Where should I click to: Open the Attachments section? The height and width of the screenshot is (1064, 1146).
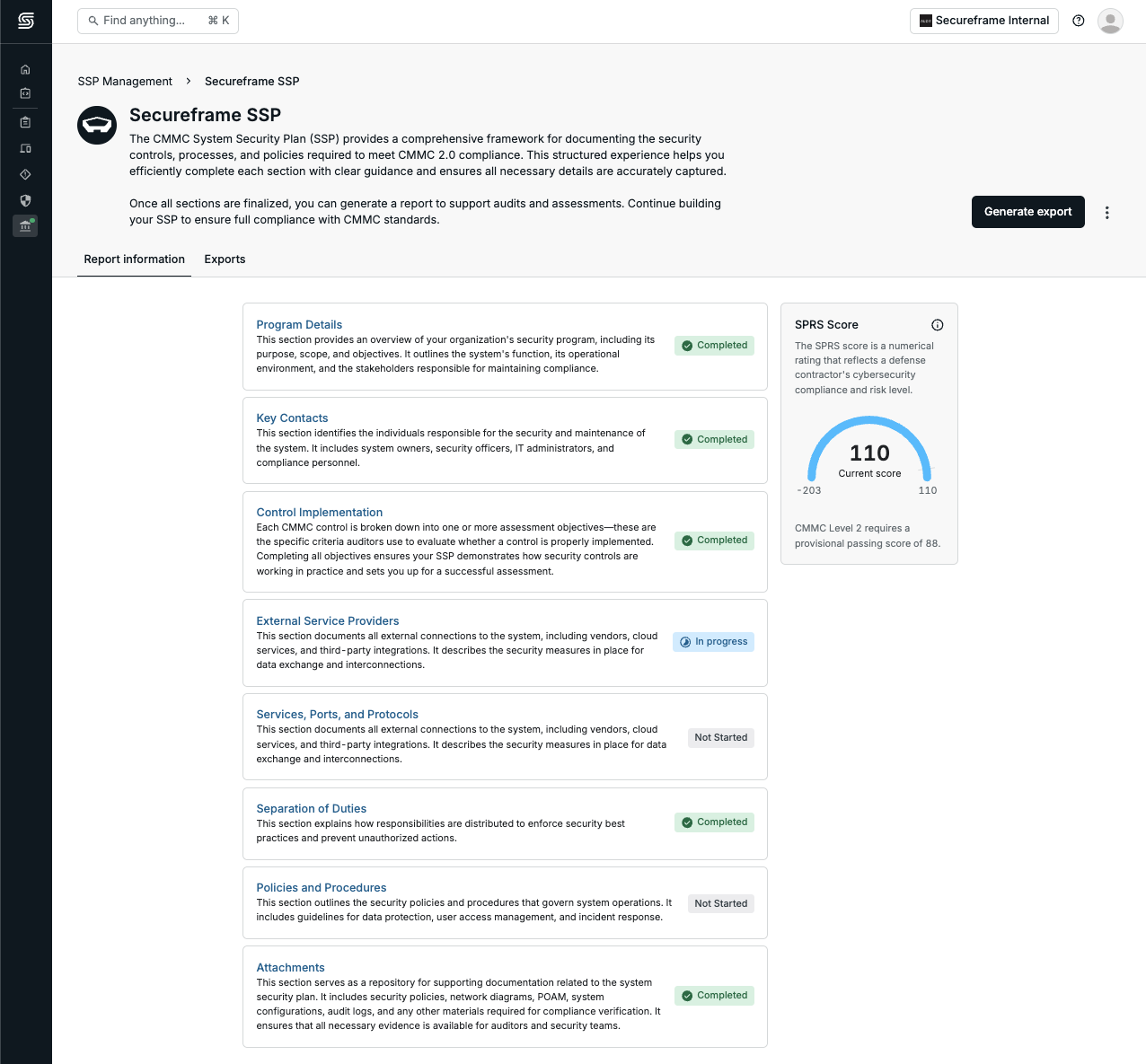(291, 967)
